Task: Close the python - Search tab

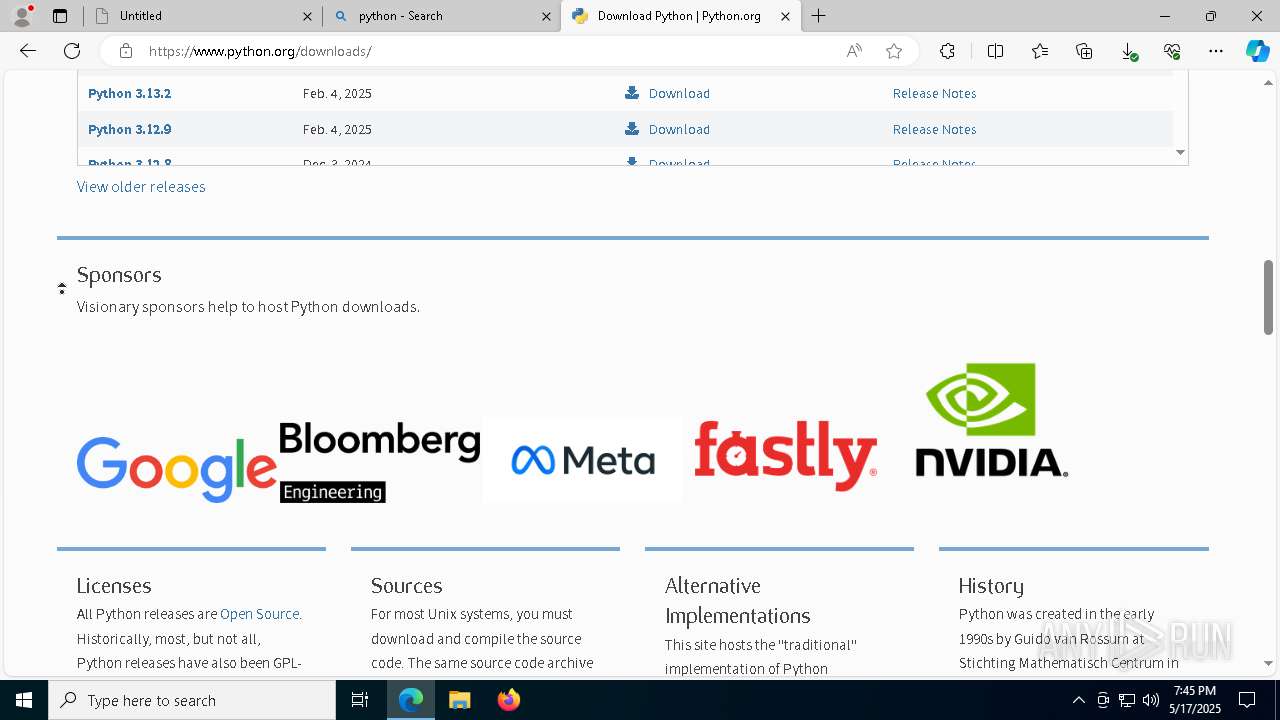Action: pyautogui.click(x=546, y=16)
